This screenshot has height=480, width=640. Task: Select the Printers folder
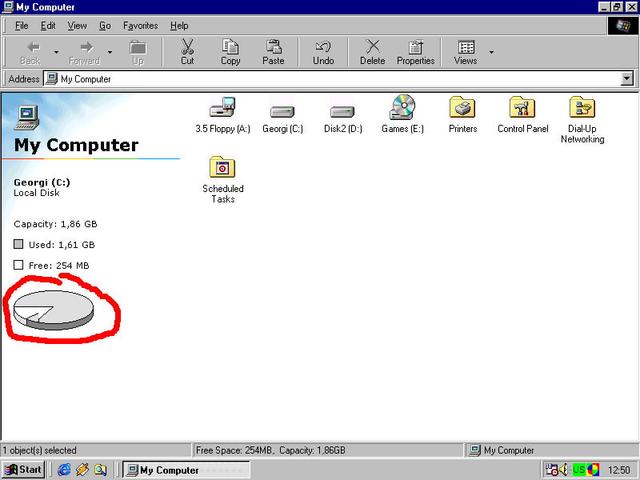[462, 115]
